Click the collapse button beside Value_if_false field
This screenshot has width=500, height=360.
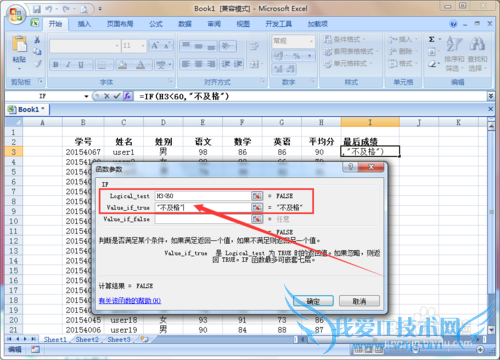click(x=257, y=219)
